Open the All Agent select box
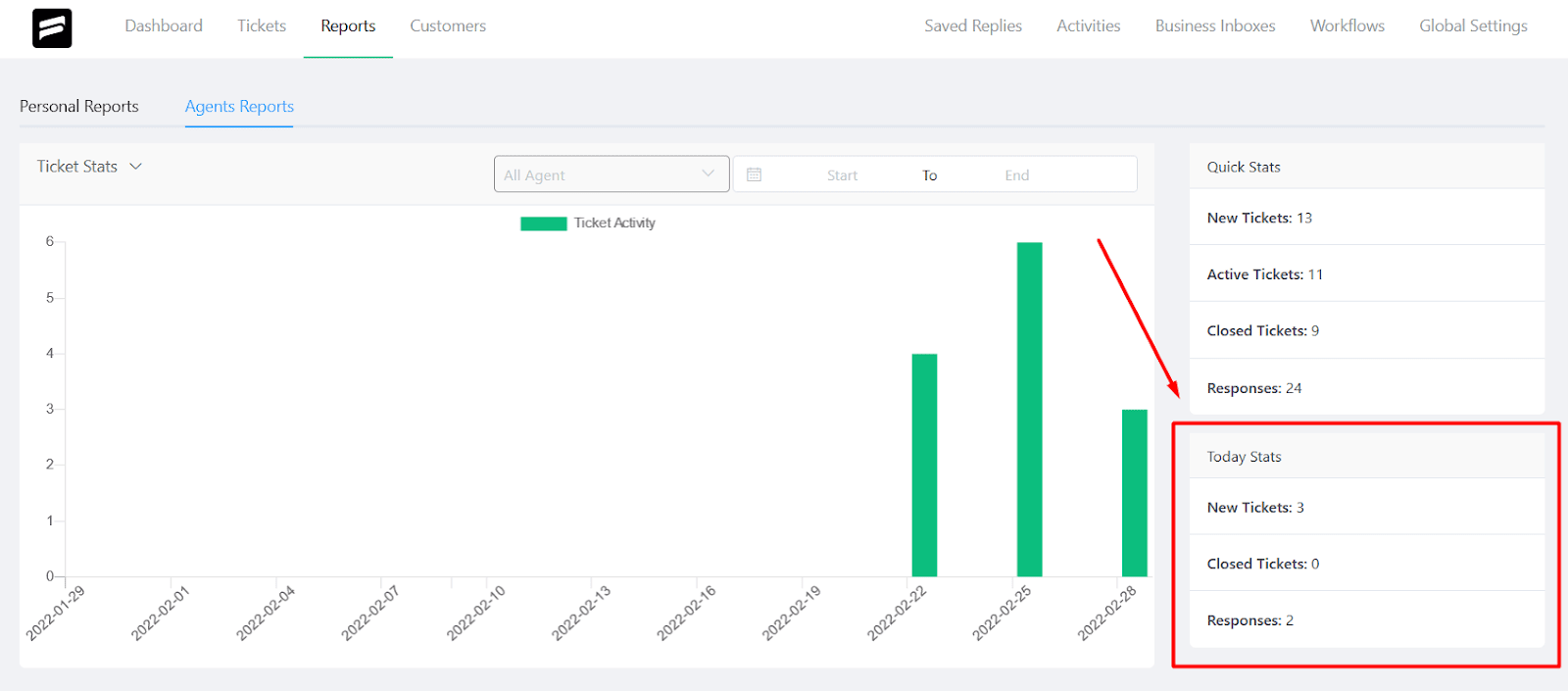The image size is (1568, 691). click(x=612, y=174)
